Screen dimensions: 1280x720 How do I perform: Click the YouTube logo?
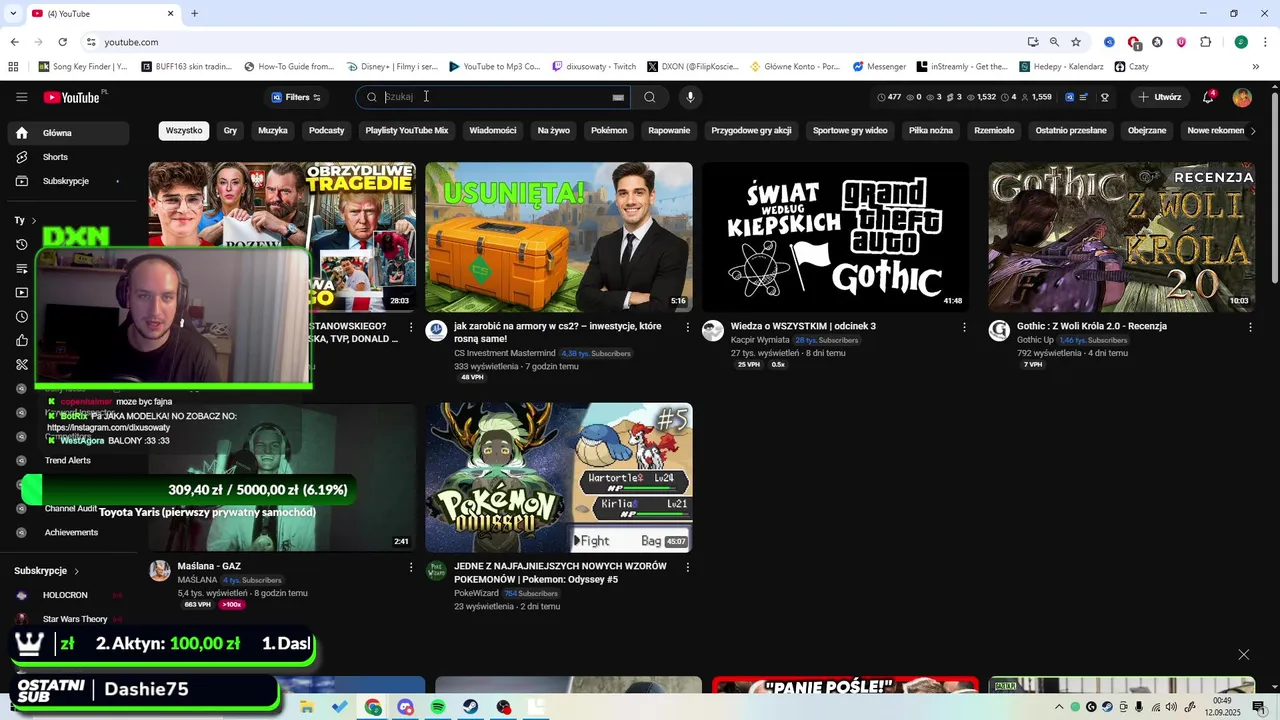(72, 97)
